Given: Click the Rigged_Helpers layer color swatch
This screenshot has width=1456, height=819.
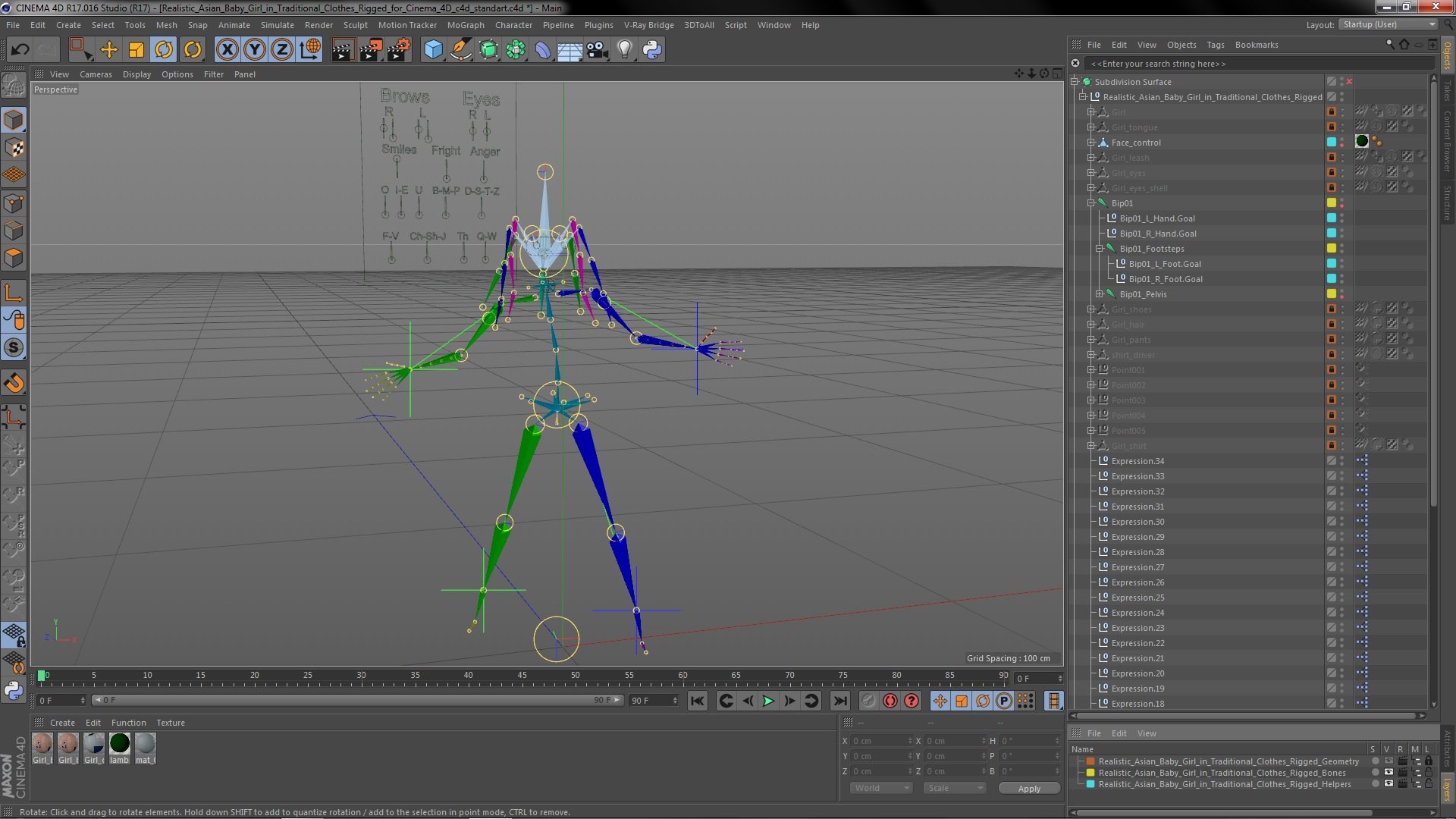Looking at the screenshot, I should (1090, 784).
